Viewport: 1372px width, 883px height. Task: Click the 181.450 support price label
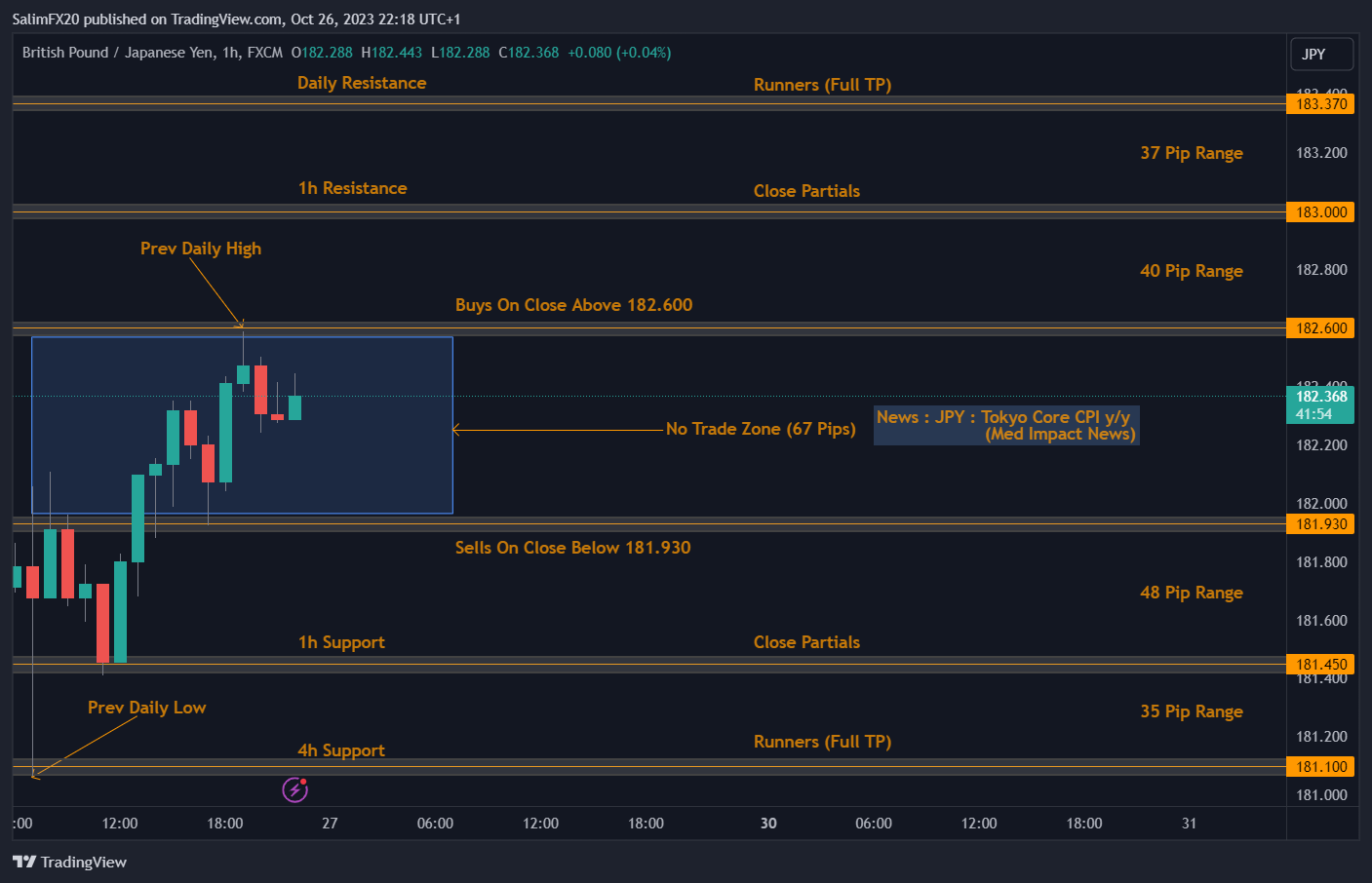[x=1321, y=665]
